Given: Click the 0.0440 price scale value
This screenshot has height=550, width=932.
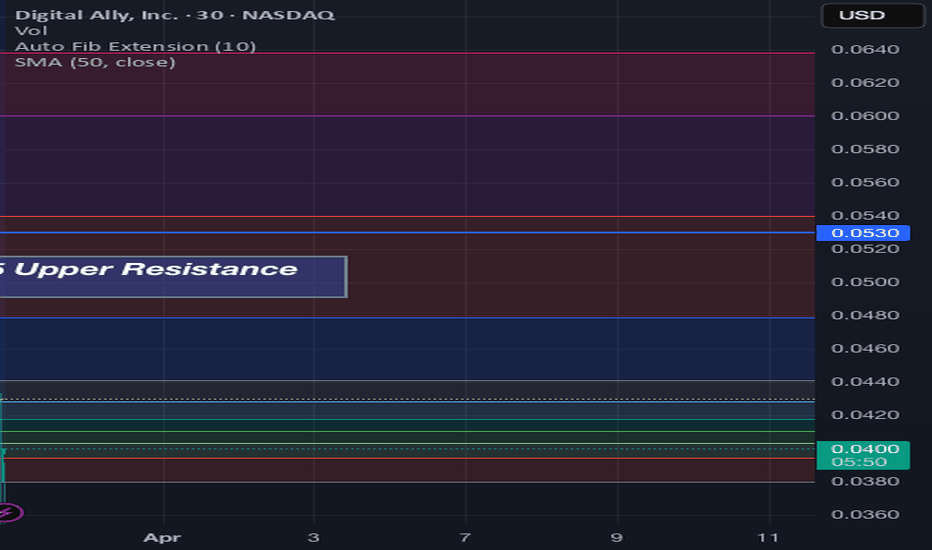Looking at the screenshot, I should 865,382.
